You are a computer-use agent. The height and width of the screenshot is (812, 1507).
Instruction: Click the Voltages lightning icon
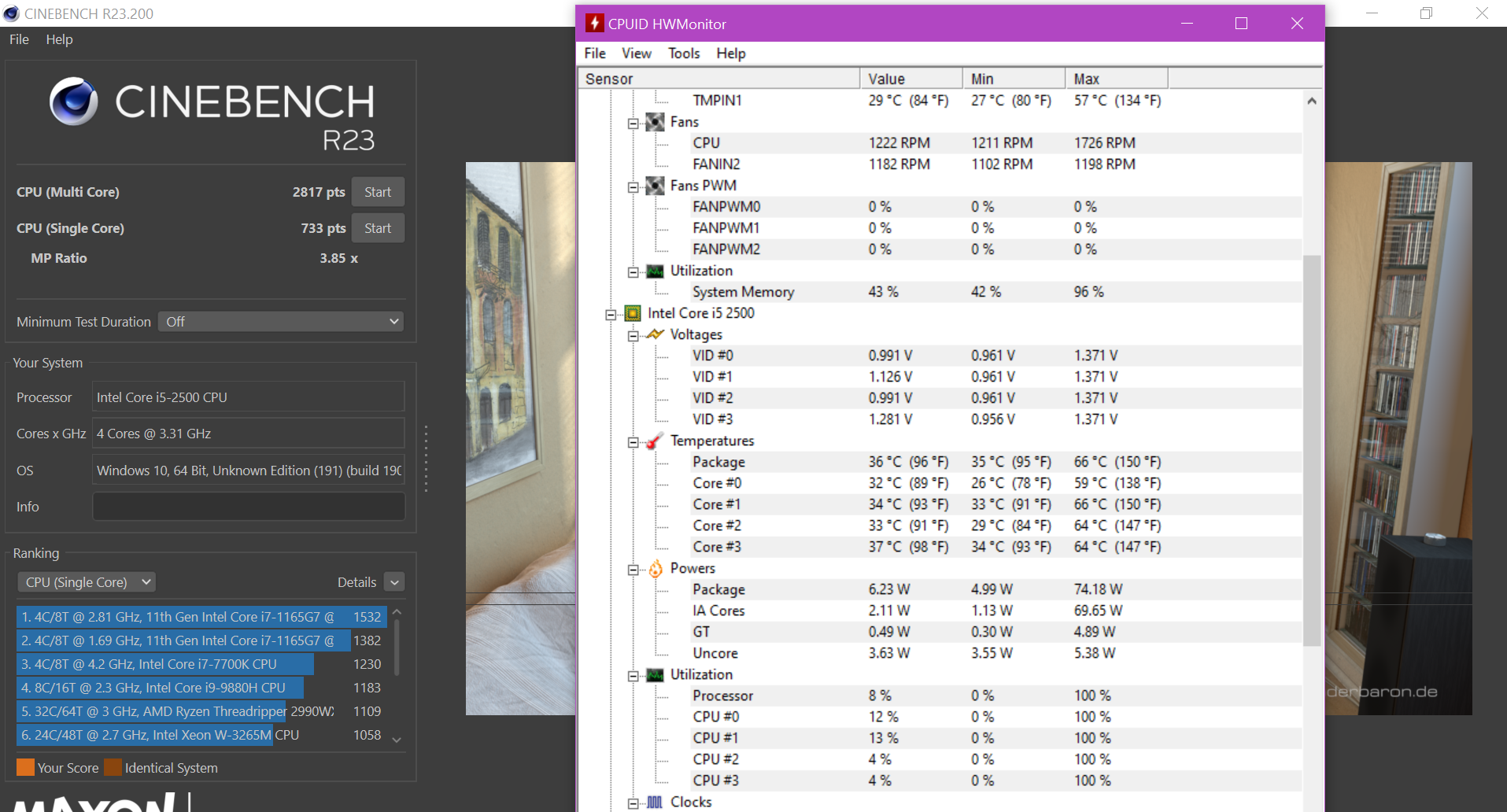655,334
